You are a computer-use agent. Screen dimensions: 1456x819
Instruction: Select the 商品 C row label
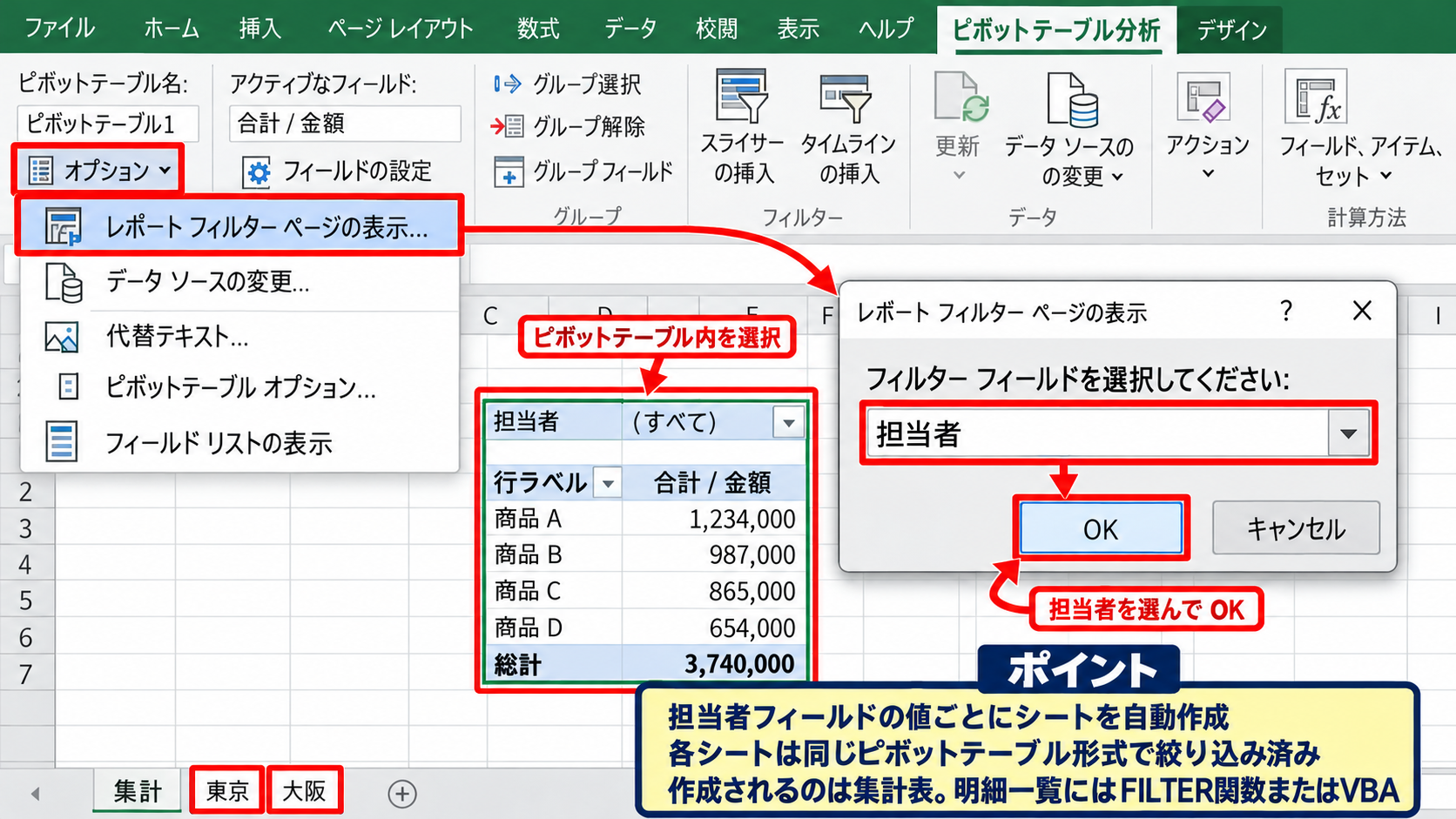click(554, 592)
